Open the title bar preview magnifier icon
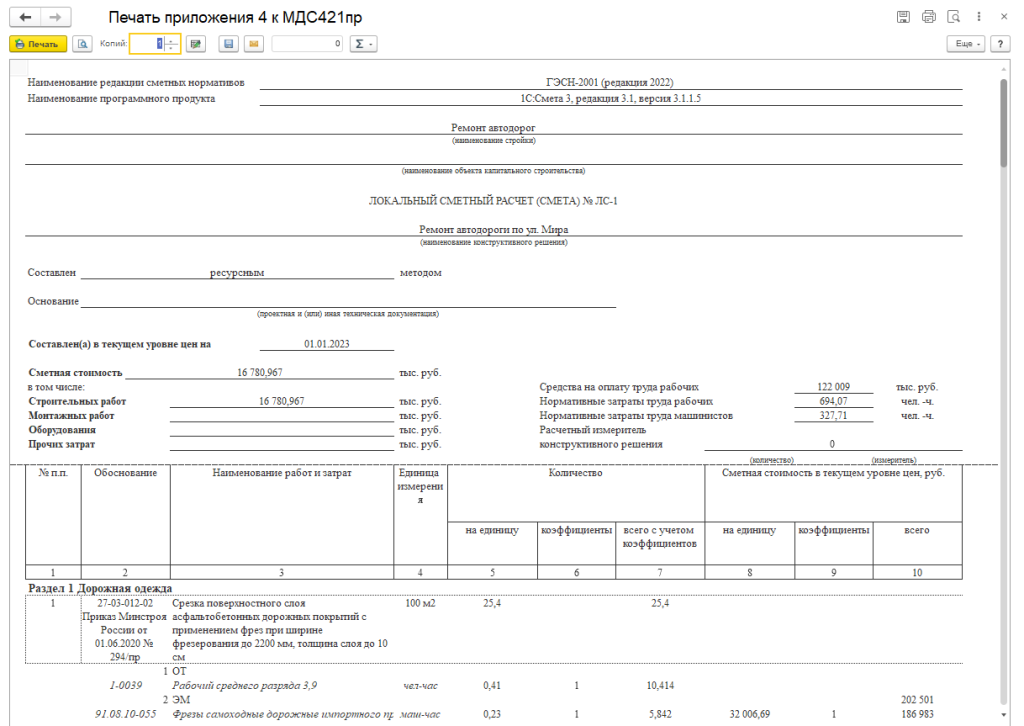 (x=953, y=17)
